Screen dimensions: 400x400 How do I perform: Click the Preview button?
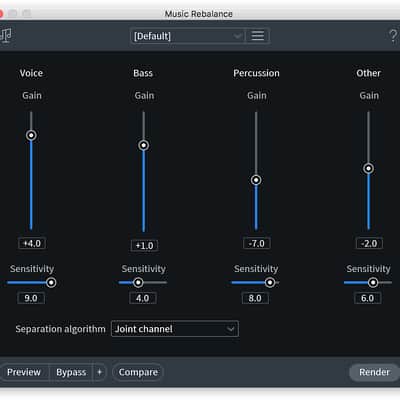pos(24,372)
